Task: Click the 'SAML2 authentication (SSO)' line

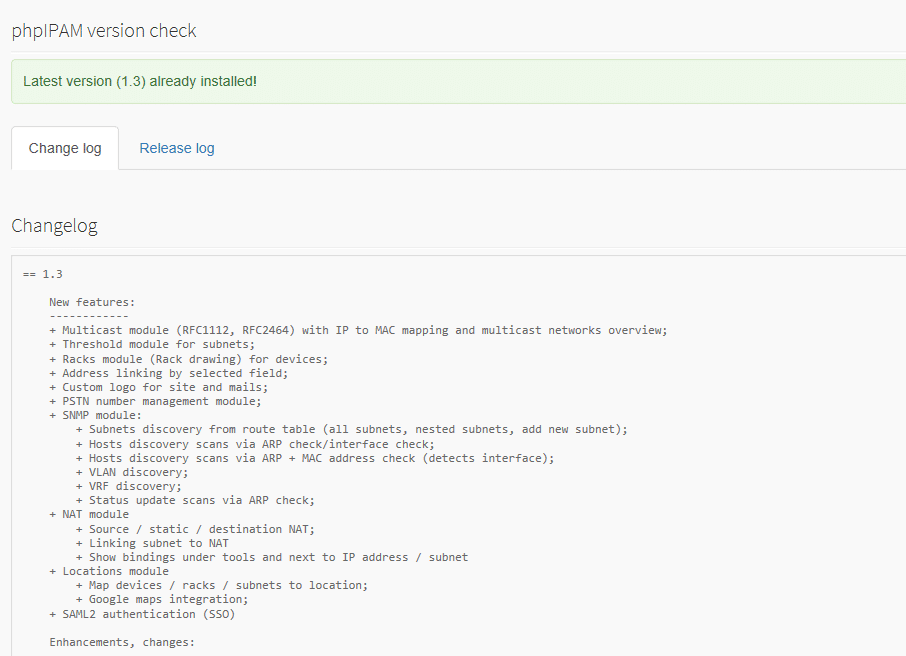Action: (143, 614)
